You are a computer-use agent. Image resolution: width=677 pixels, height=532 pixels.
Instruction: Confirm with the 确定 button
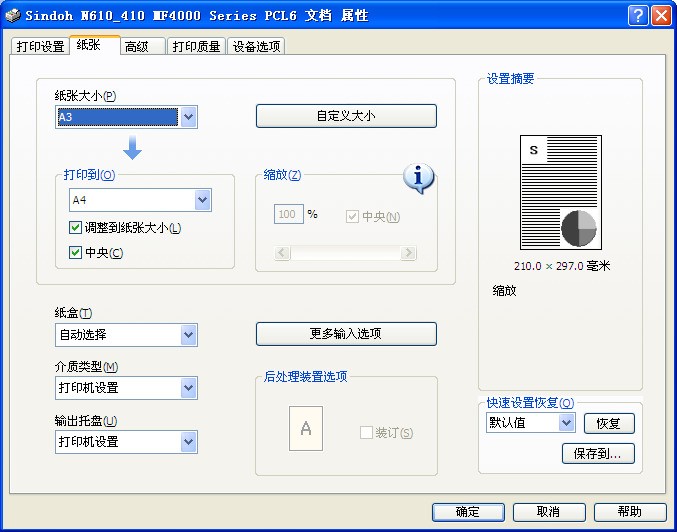(x=468, y=512)
